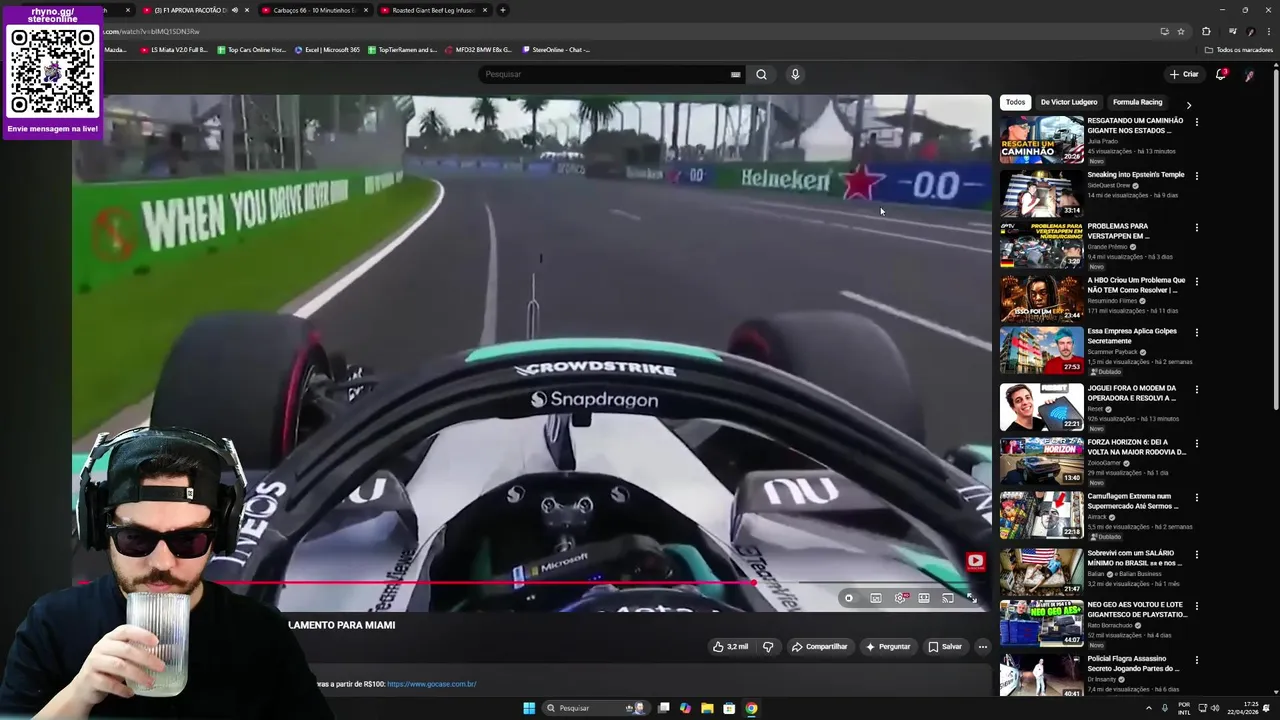Click the install/cast page icon in address bar

tap(1164, 31)
